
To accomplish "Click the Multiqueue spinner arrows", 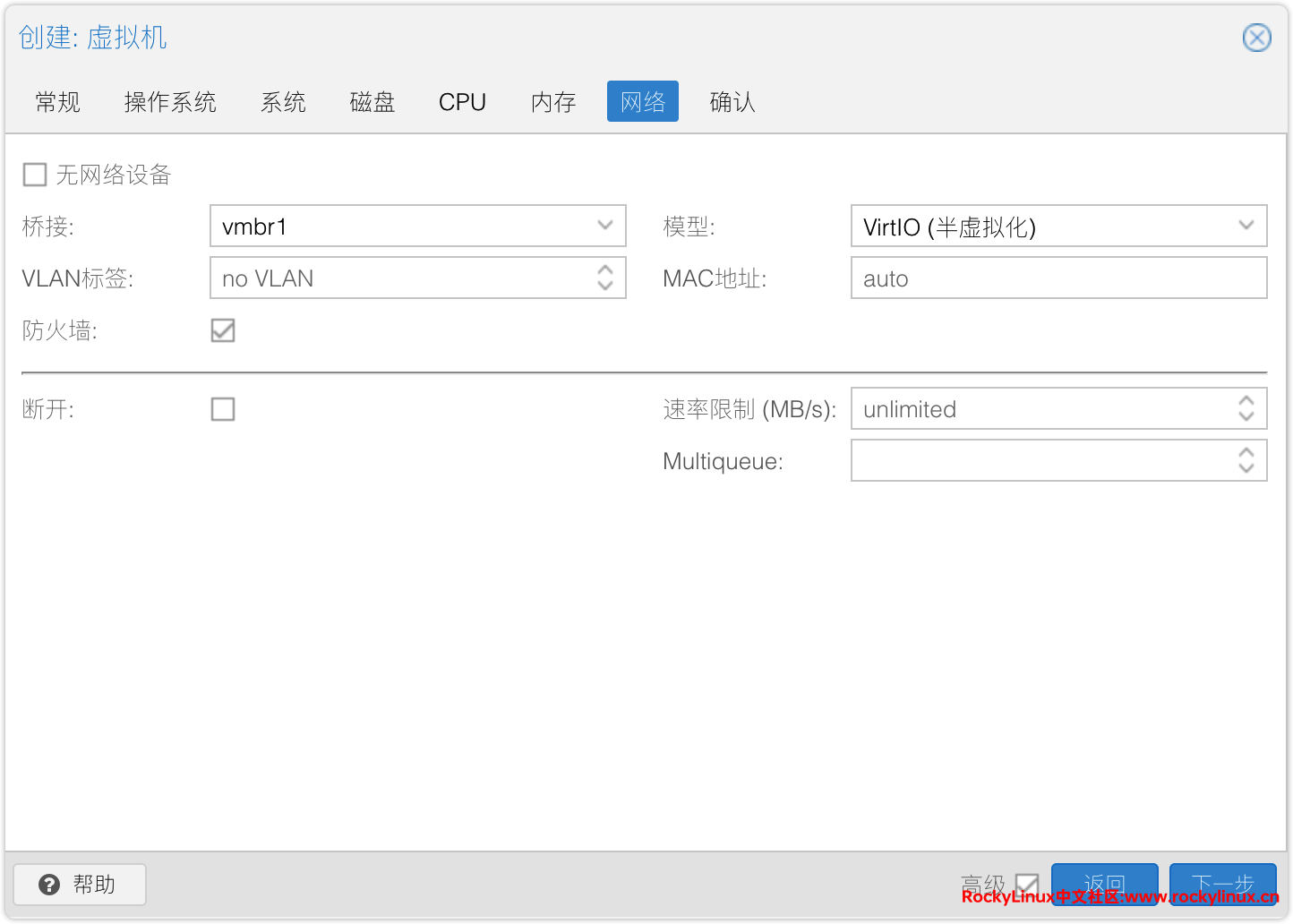I will pos(1246,460).
